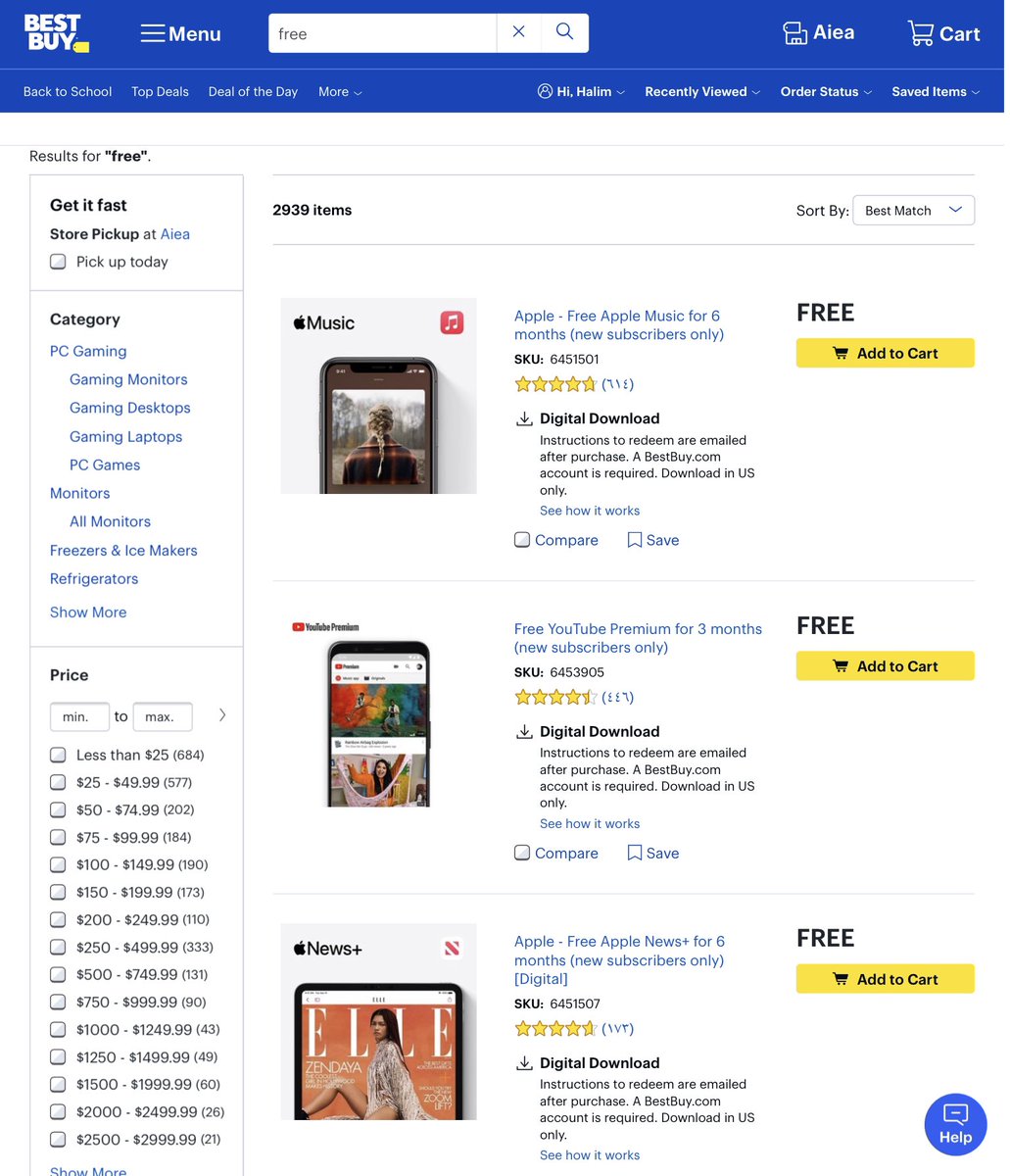Select Gaming Laptops subcategory
1010x1176 pixels.
click(x=125, y=436)
